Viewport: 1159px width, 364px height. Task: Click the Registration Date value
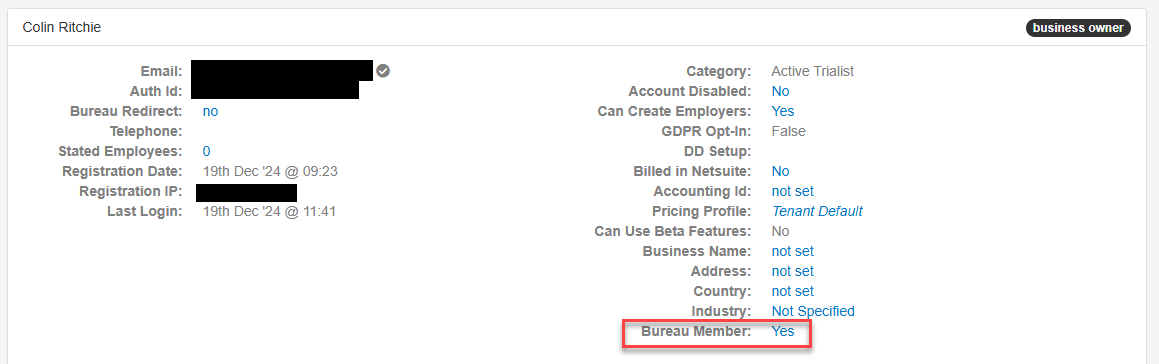271,171
